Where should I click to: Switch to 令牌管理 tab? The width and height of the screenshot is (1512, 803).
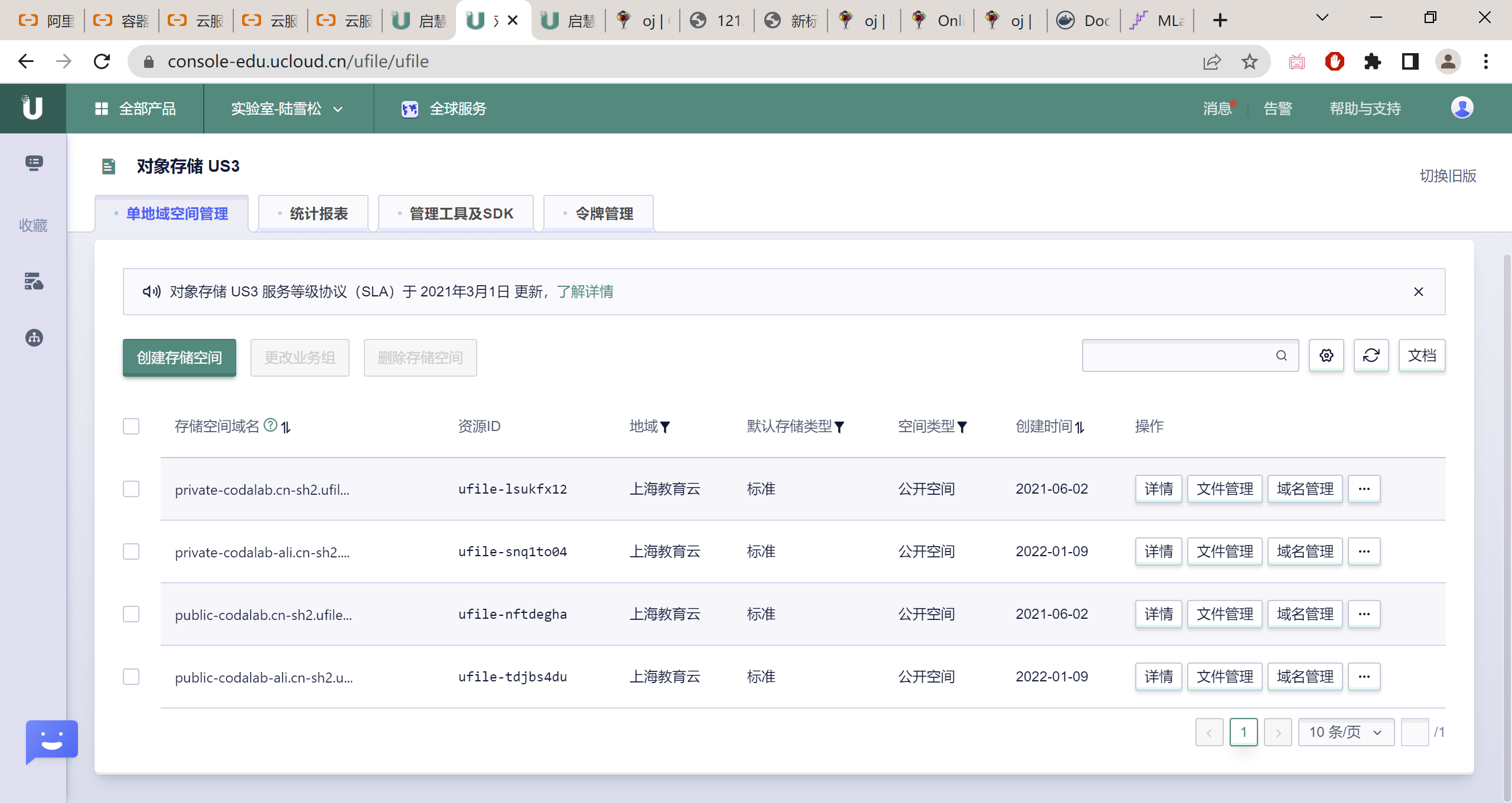[x=599, y=213]
